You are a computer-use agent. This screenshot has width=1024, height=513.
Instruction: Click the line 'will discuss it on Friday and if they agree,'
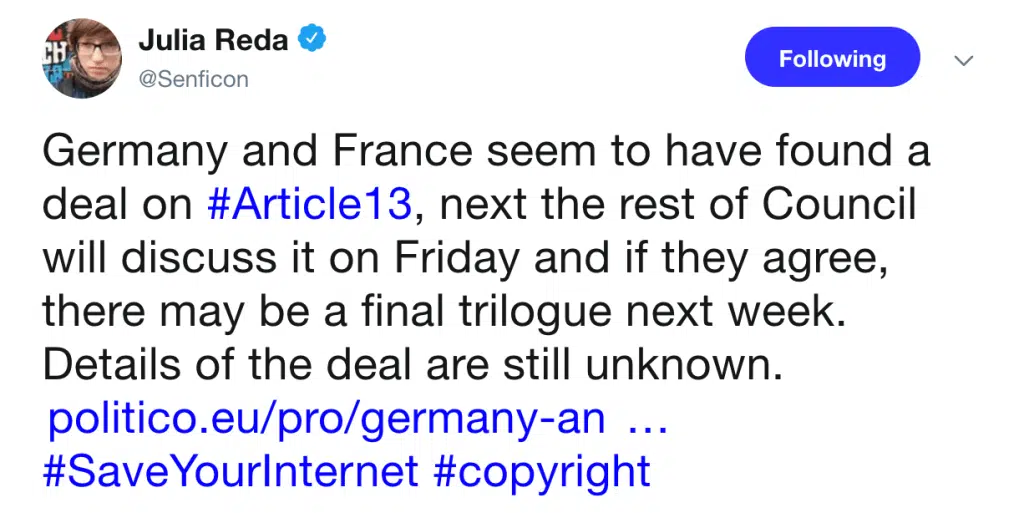(466, 259)
